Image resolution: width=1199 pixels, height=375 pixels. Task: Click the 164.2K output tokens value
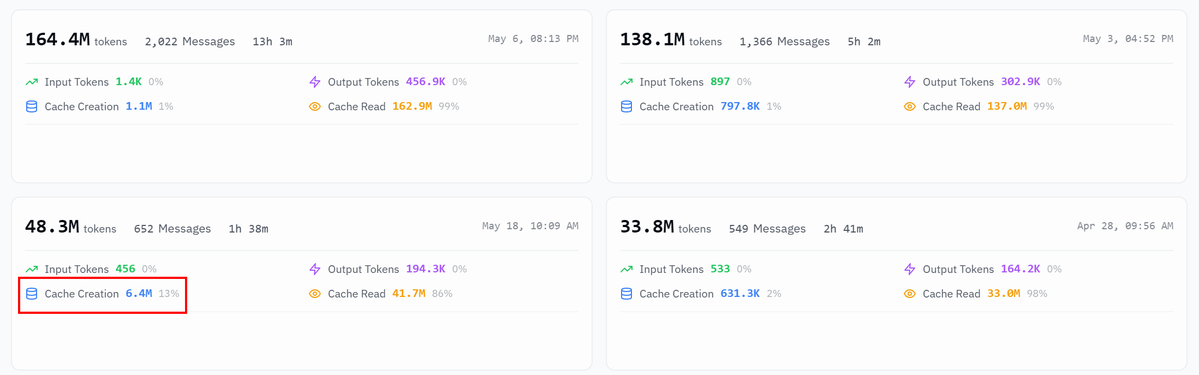[1021, 269]
